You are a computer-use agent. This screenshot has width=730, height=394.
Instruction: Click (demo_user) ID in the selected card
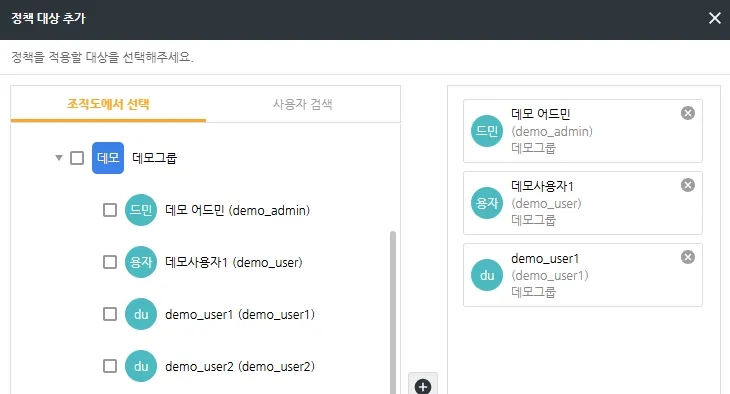pyautogui.click(x=546, y=204)
